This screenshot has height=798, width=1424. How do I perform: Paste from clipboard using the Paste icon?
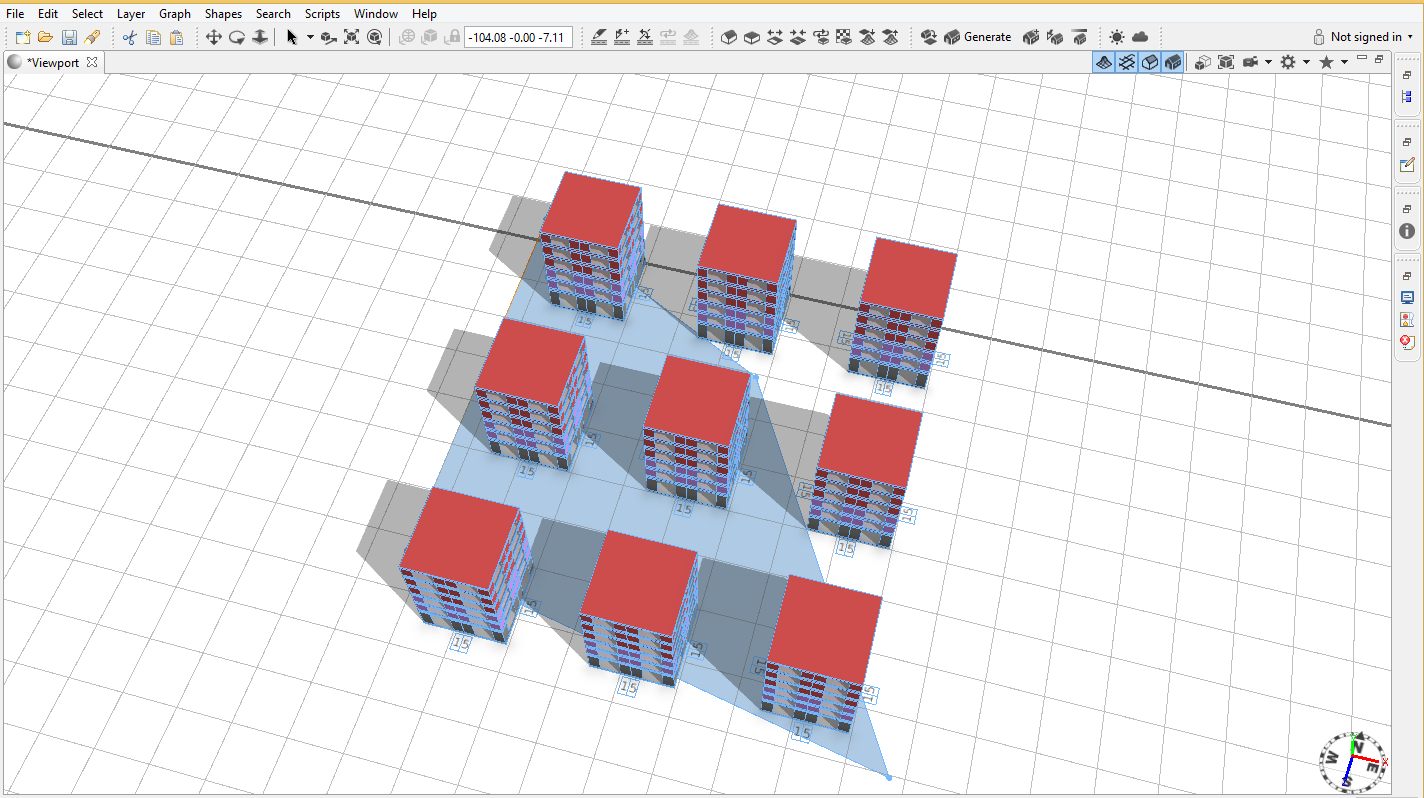coord(177,37)
